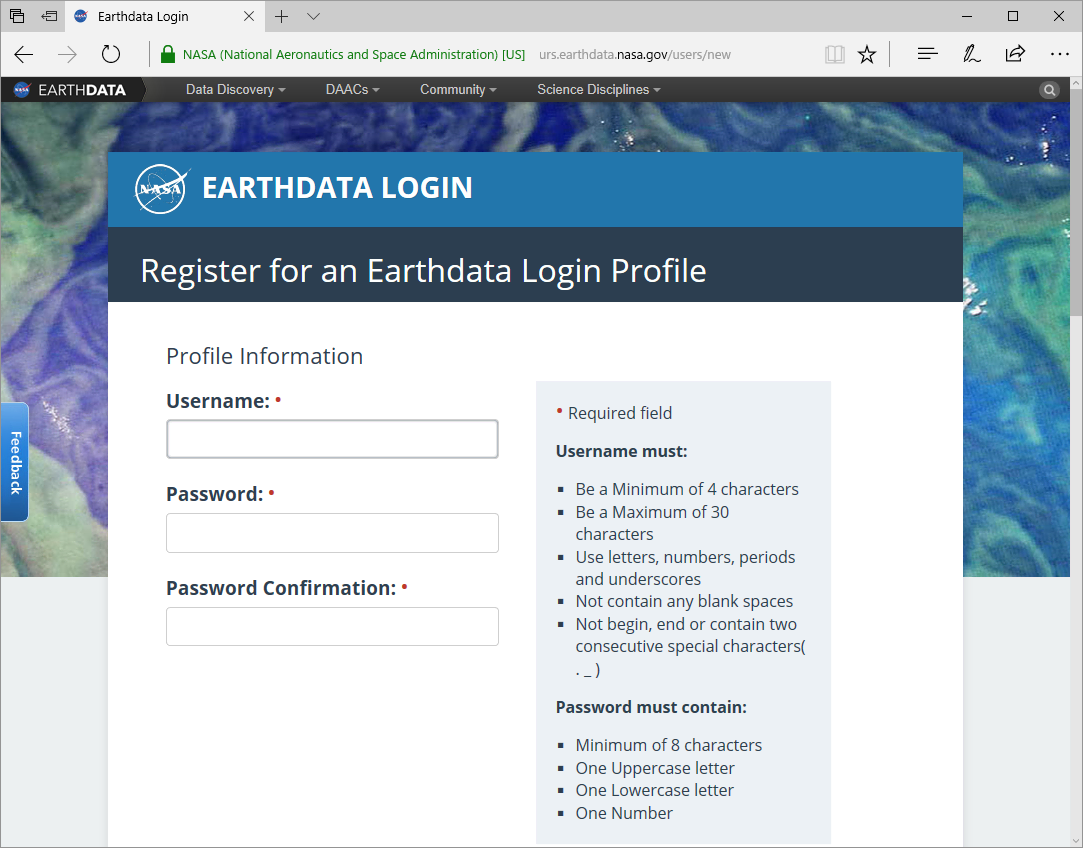The image size is (1083, 848).
Task: Minimize the browser window
Action: [967, 16]
